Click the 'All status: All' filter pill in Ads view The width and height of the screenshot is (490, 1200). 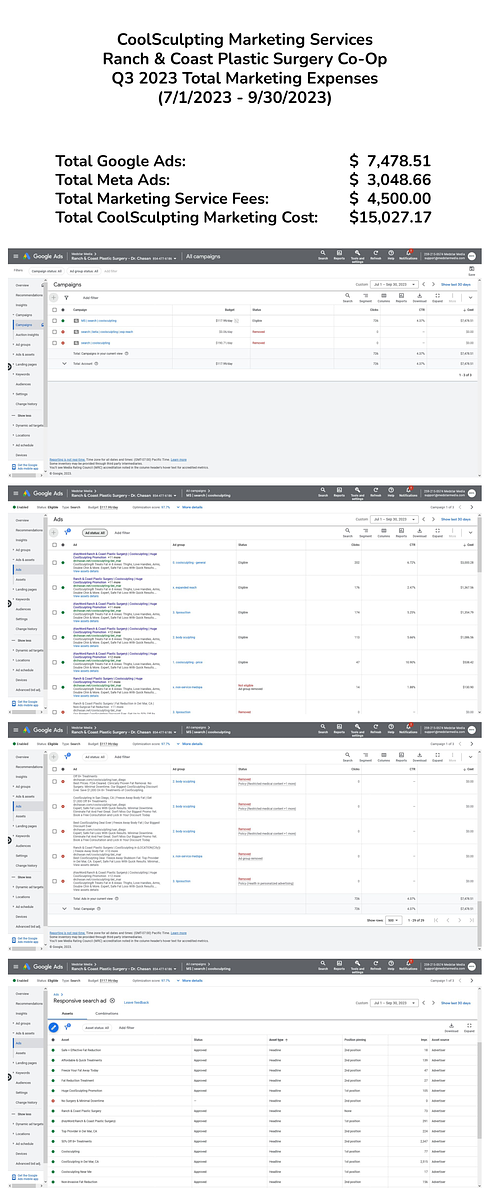pyautogui.click(x=93, y=533)
